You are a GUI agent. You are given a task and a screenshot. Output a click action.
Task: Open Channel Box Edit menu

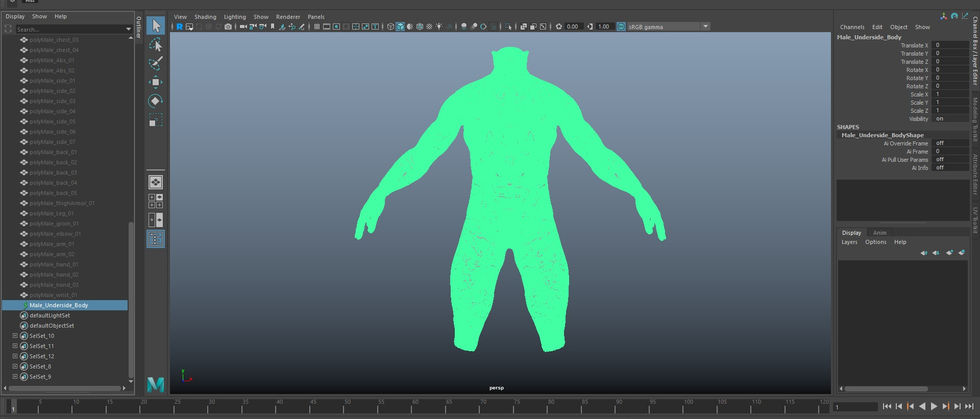point(878,28)
